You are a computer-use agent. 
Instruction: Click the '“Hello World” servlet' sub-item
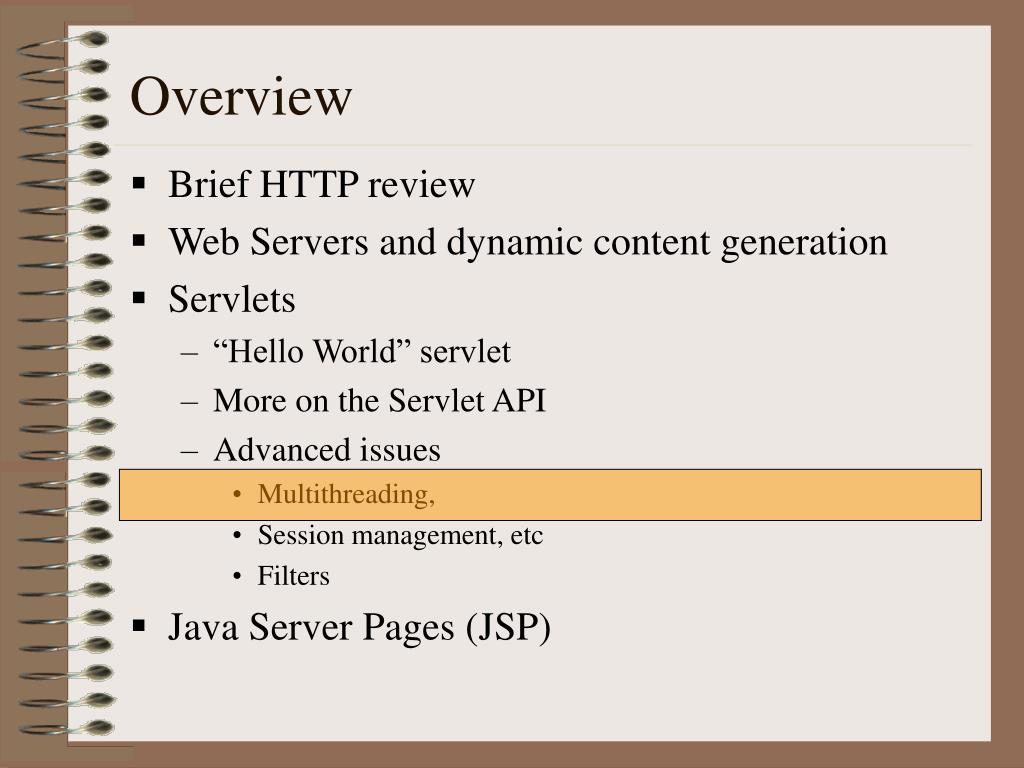(362, 351)
